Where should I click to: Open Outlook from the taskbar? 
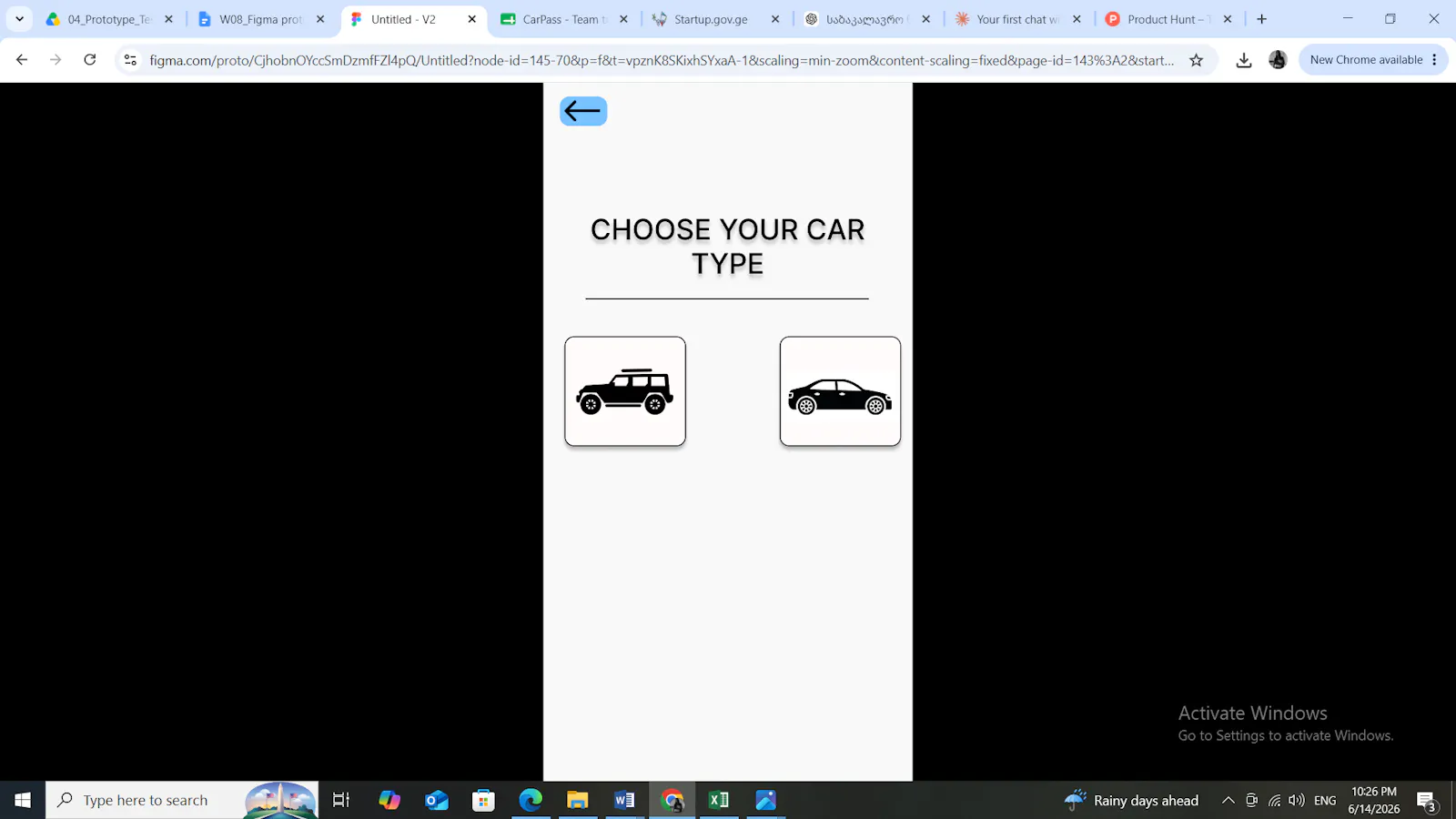coord(437,800)
